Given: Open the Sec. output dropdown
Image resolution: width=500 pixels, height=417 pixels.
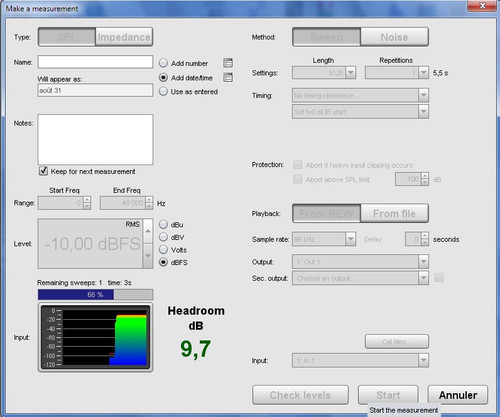Looking at the screenshot, I should (x=360, y=278).
